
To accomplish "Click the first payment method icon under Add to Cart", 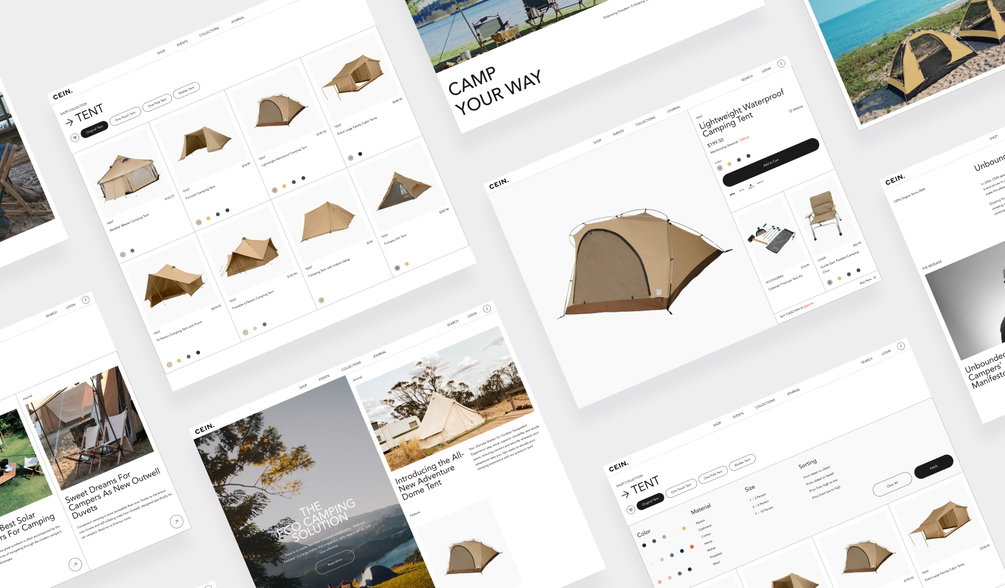I will coord(733,194).
